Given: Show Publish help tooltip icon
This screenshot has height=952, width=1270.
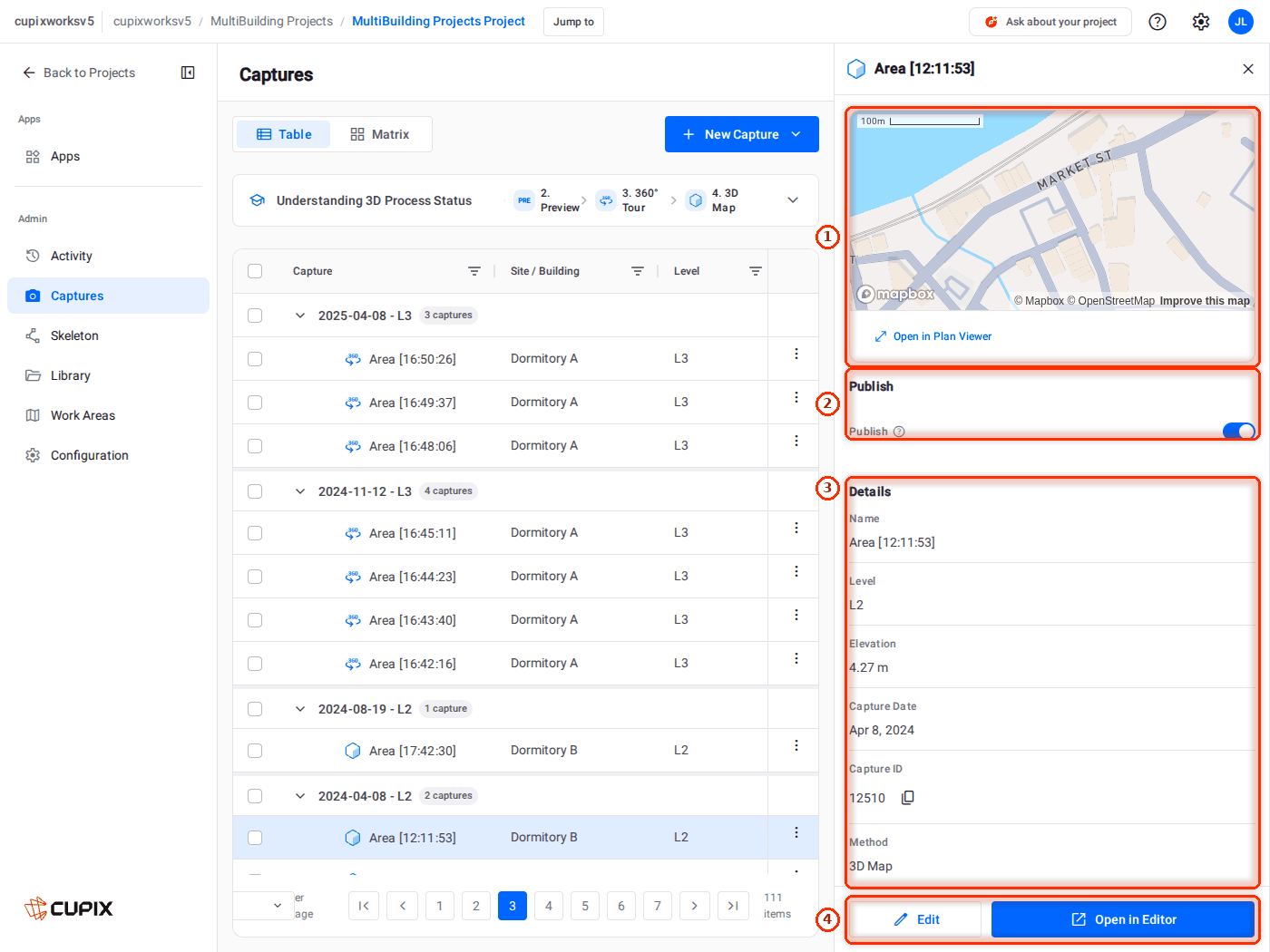Looking at the screenshot, I should (x=899, y=432).
